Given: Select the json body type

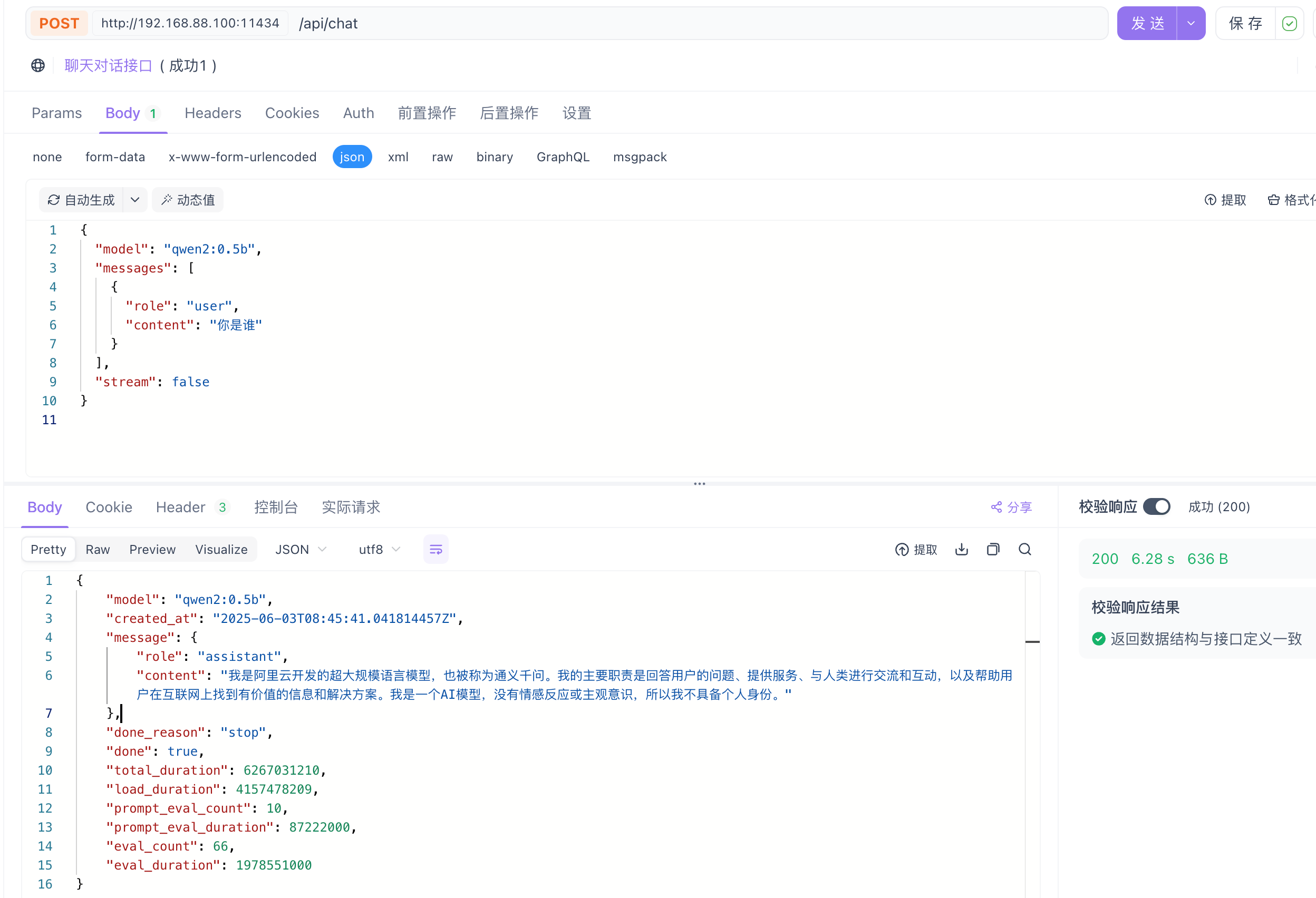Looking at the screenshot, I should pos(352,157).
